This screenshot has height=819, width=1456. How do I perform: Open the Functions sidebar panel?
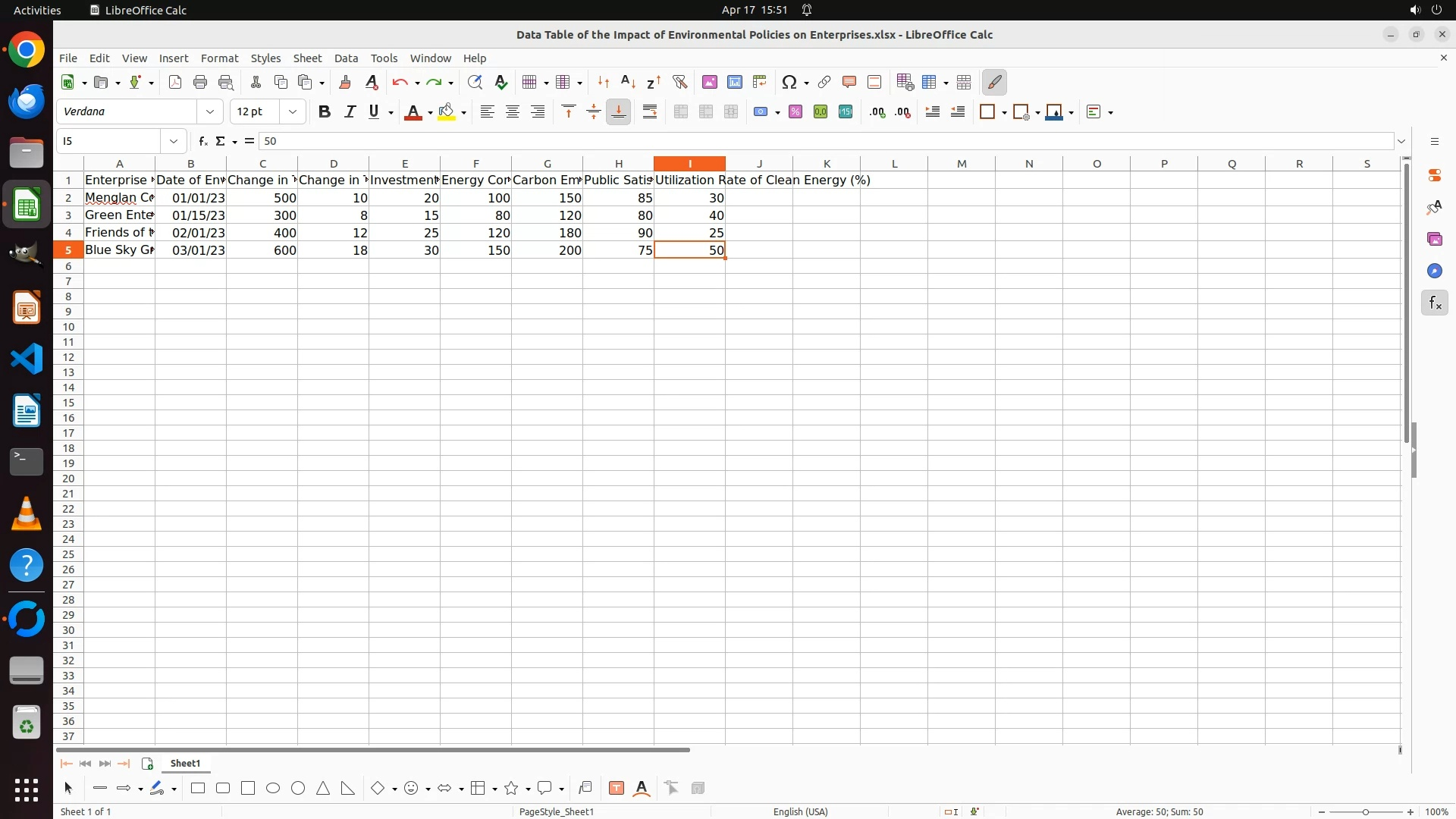pyautogui.click(x=1434, y=303)
